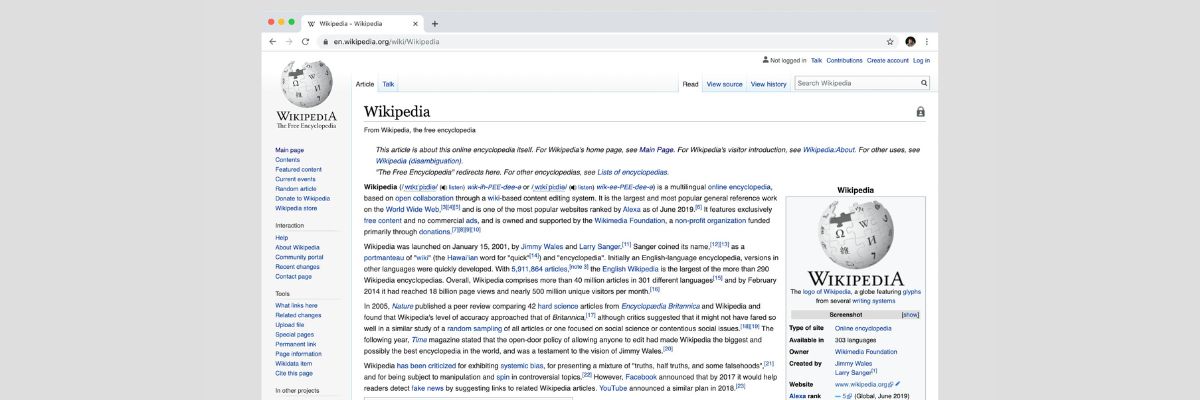Image resolution: width=1200 pixels, height=400 pixels.
Task: Open the Lists of encyclopedias link
Action: [x=632, y=172]
